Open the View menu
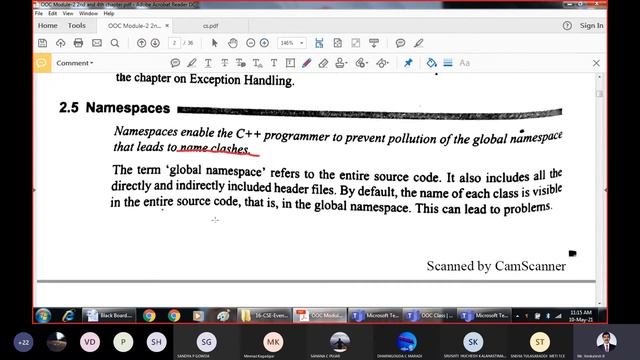Viewport: 640px width, 360px height. [x=68, y=13]
